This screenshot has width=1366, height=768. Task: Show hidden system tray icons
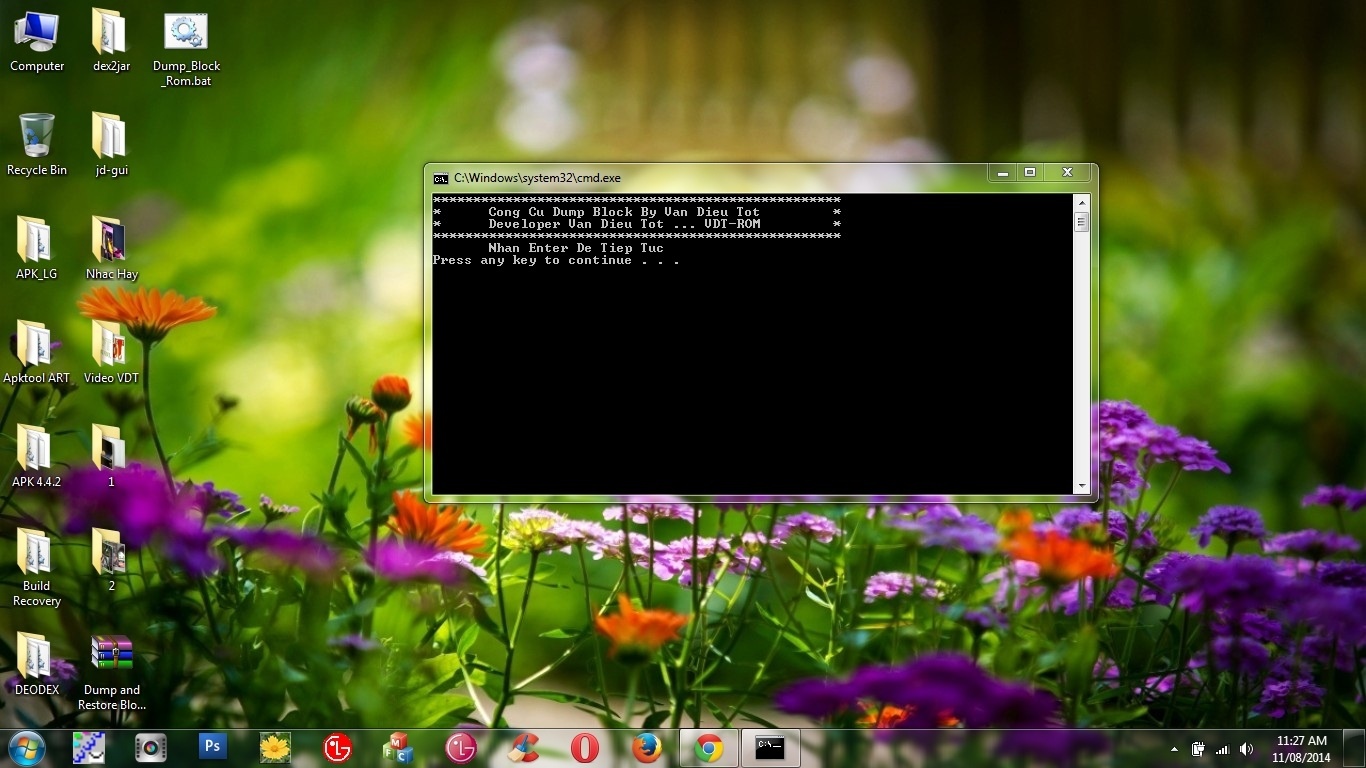[1174, 749]
